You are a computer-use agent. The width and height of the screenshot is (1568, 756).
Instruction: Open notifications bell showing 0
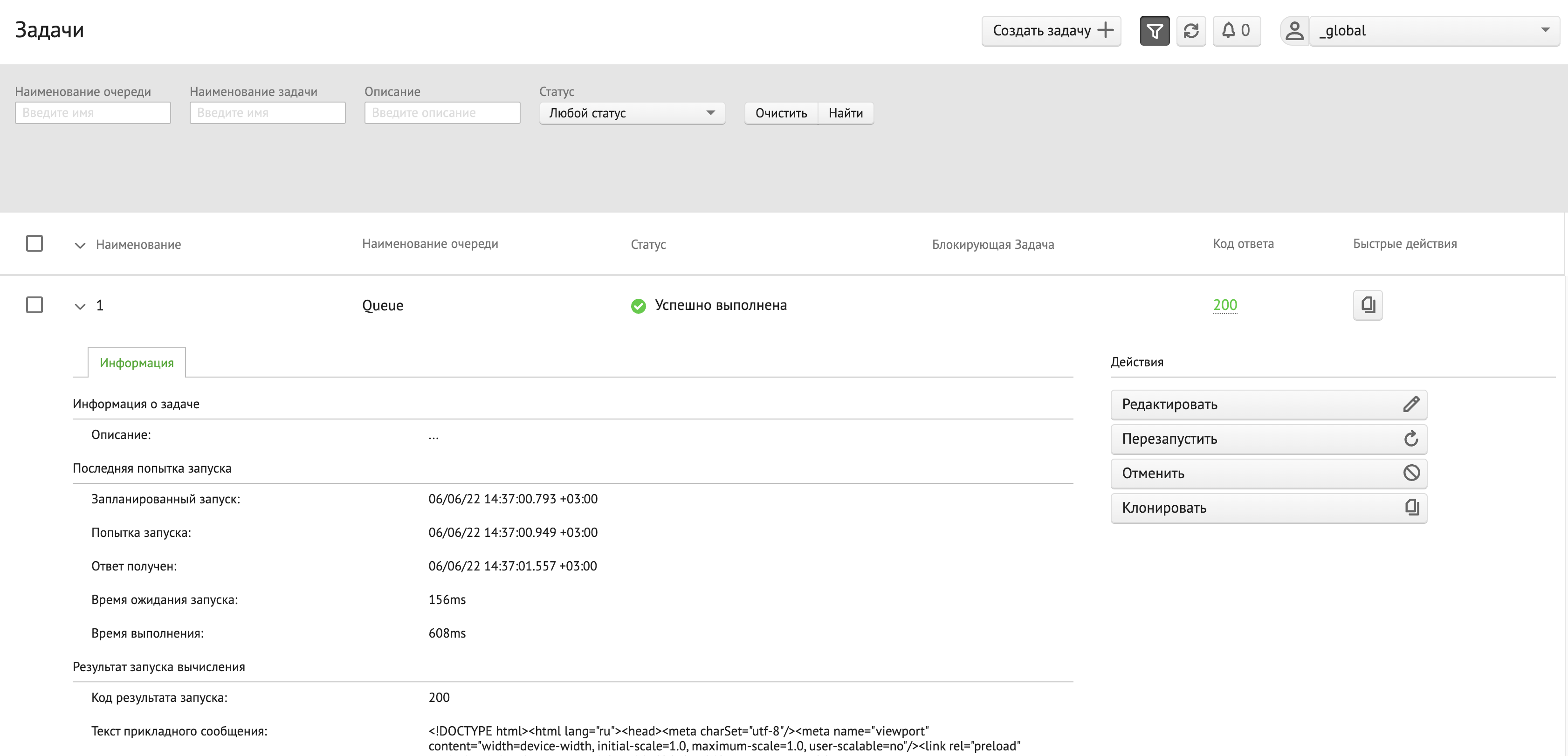click(x=1236, y=30)
